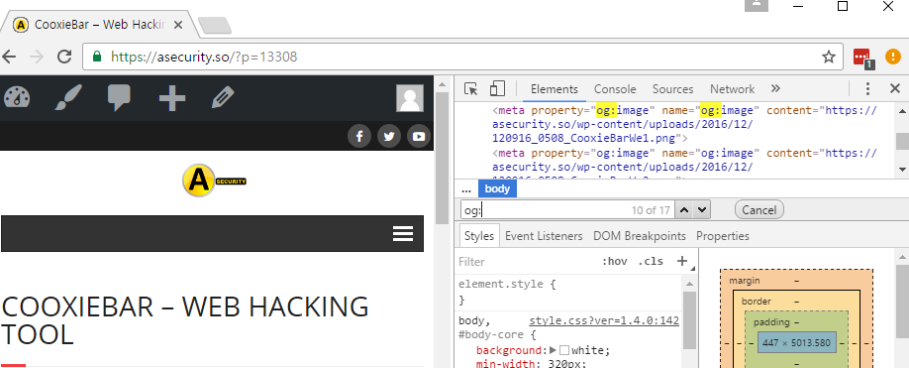Close the DevTools panel
Viewport: 909px width, 368px height.
895,89
